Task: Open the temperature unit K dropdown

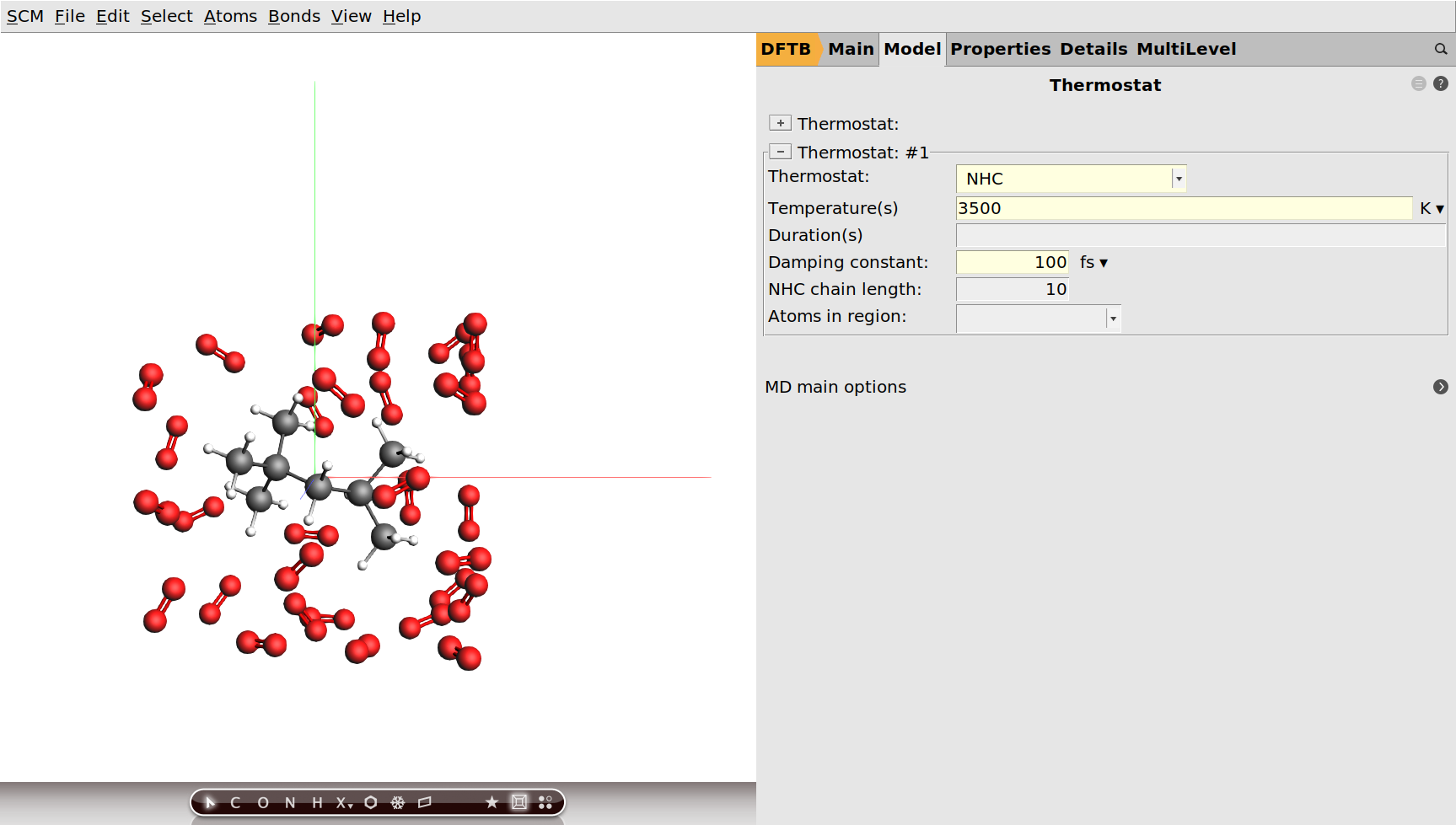Action: coord(1431,208)
